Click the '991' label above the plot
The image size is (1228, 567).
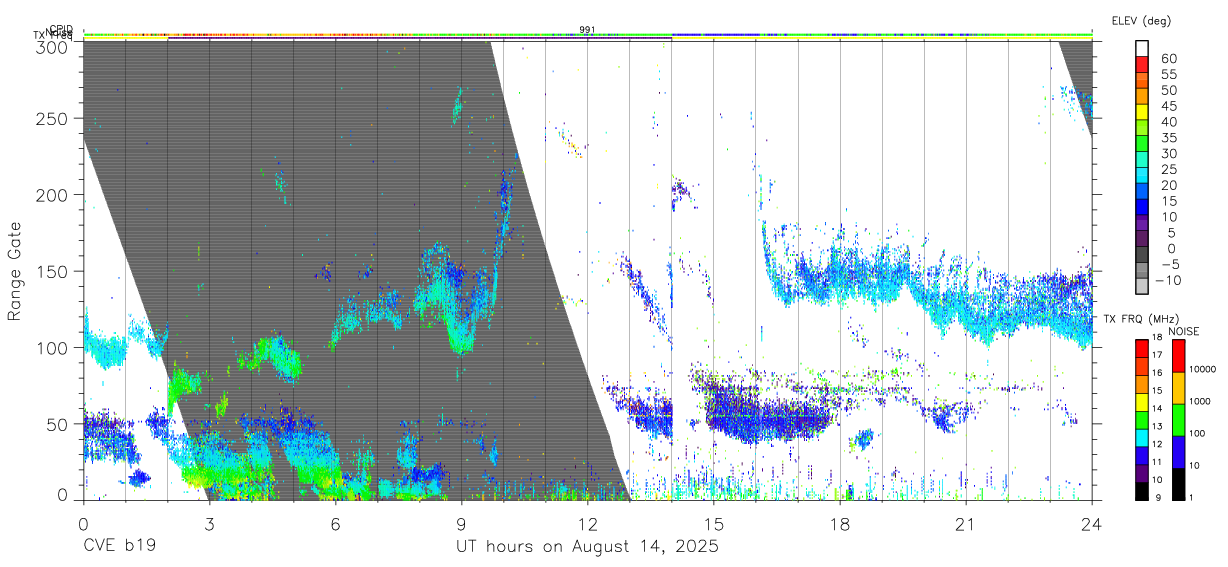click(x=587, y=30)
